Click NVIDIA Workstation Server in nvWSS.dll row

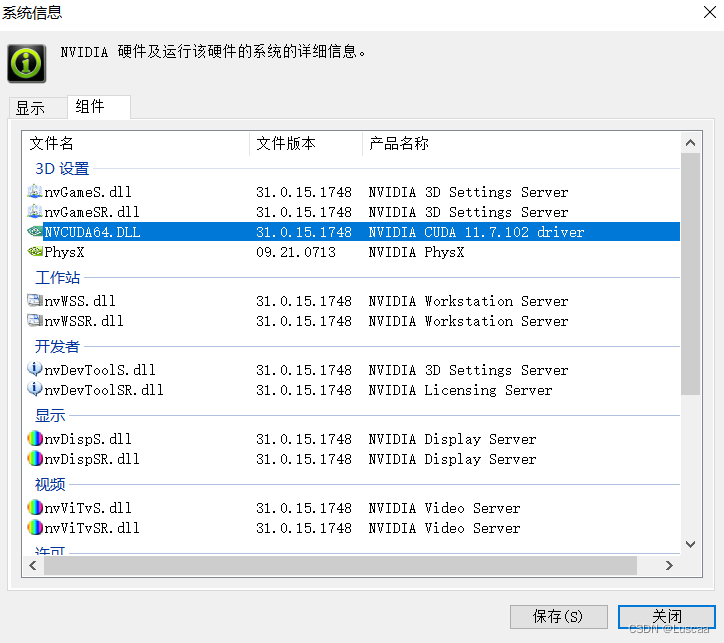click(x=468, y=301)
